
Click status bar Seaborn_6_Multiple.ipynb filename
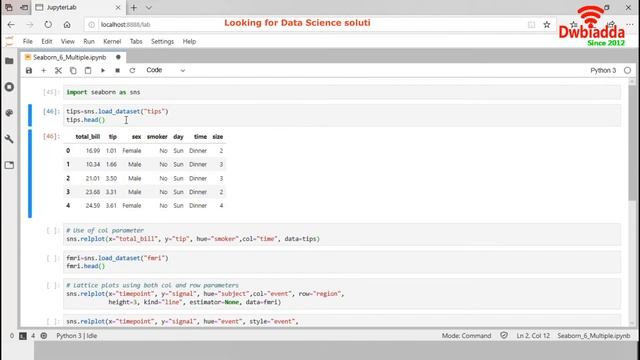click(x=594, y=336)
